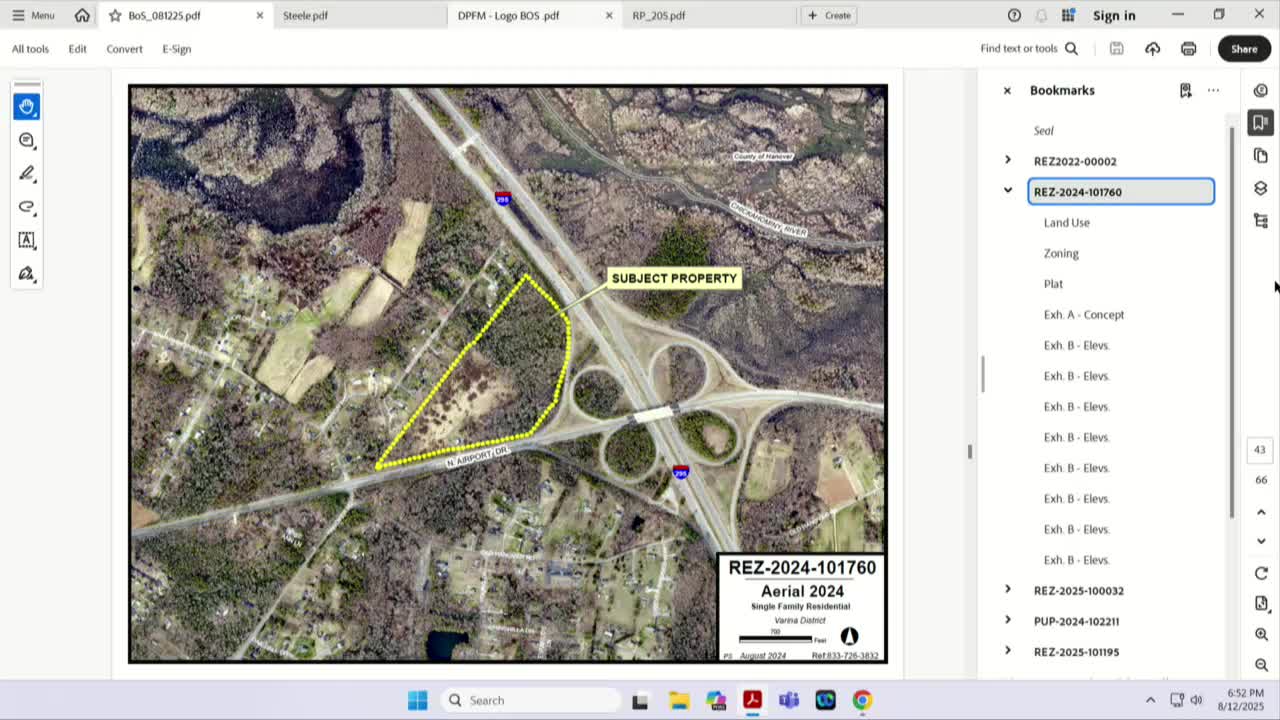Open File Explorer from the taskbar
The width and height of the screenshot is (1280, 720).
pos(678,700)
